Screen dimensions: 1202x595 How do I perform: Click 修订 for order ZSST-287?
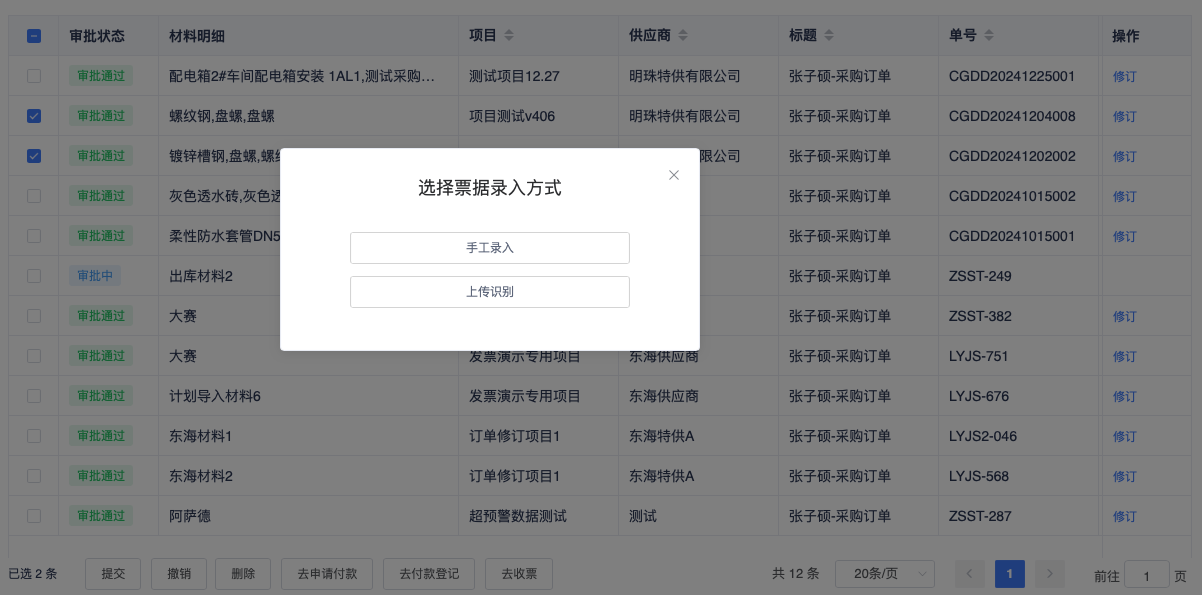pyautogui.click(x=1125, y=516)
